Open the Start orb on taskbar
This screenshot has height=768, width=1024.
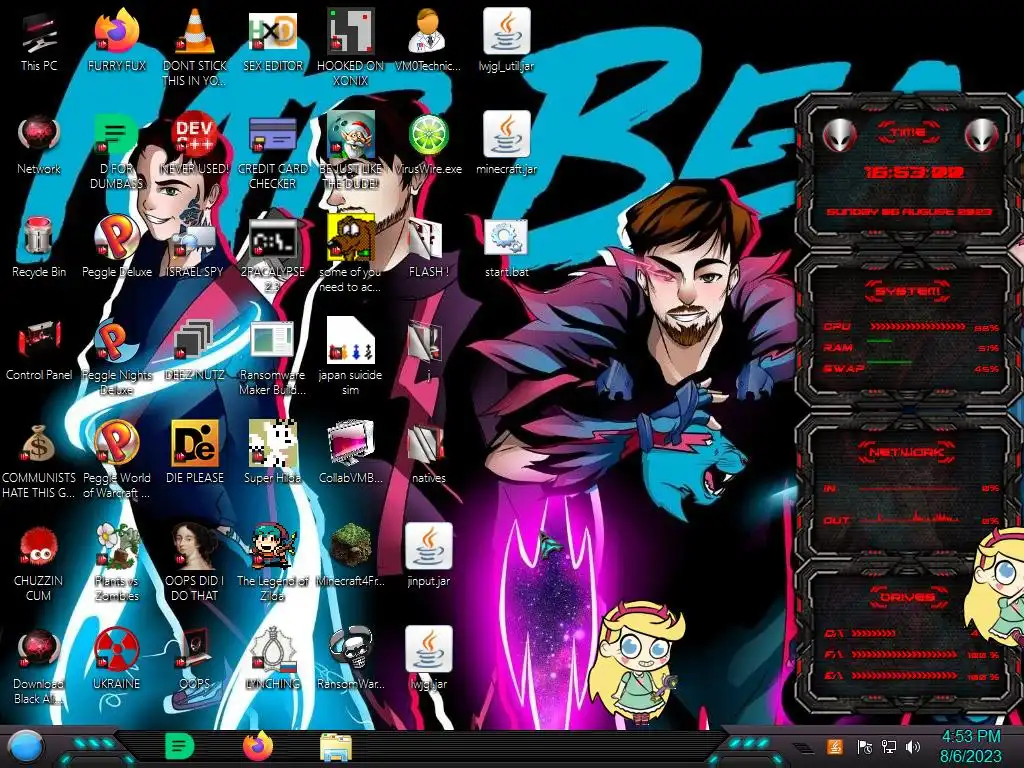pyautogui.click(x=24, y=746)
